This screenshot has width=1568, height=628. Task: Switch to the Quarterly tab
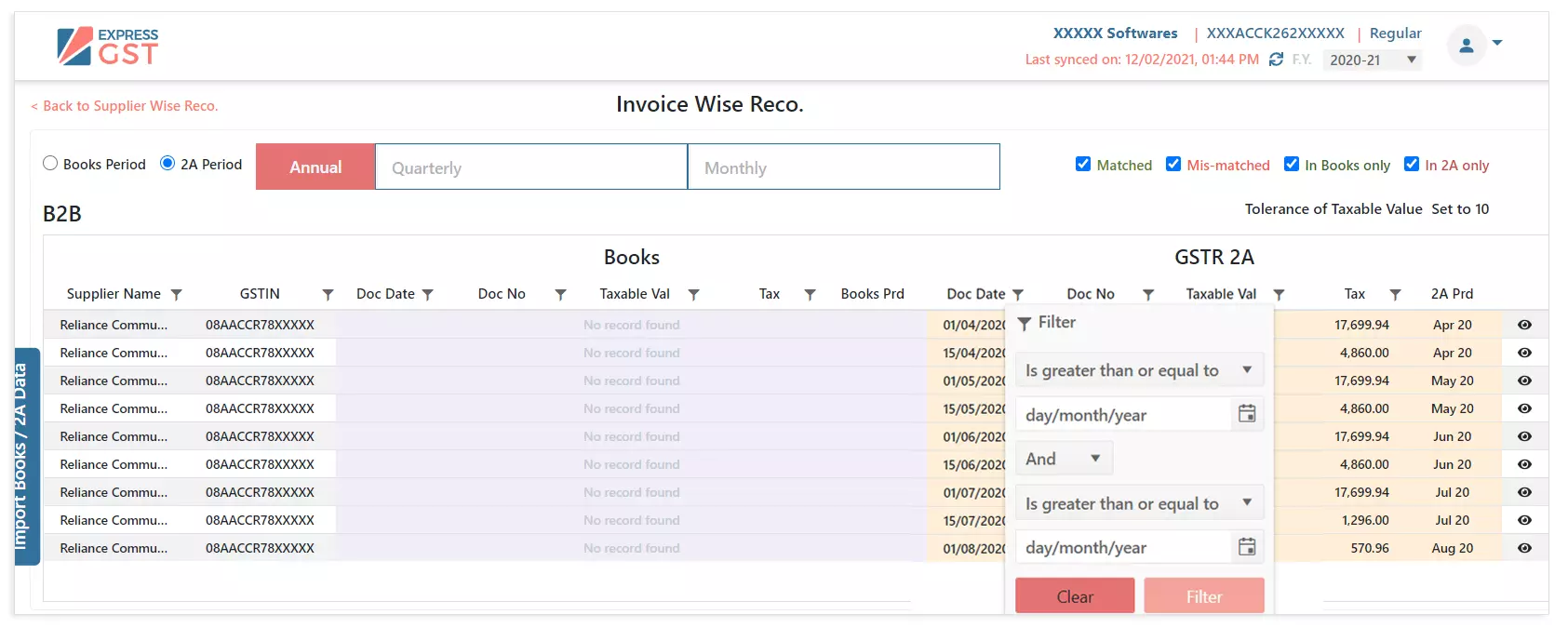[x=530, y=167]
